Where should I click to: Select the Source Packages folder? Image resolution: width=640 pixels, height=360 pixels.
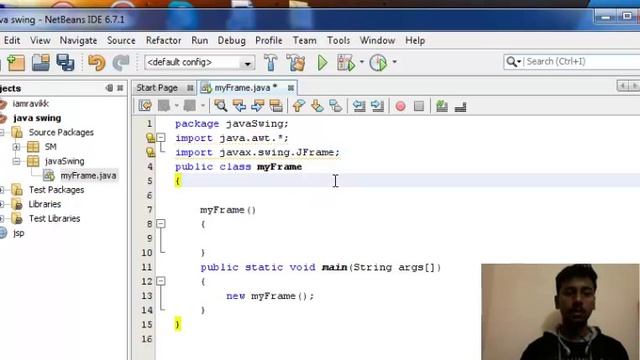[x=61, y=132]
